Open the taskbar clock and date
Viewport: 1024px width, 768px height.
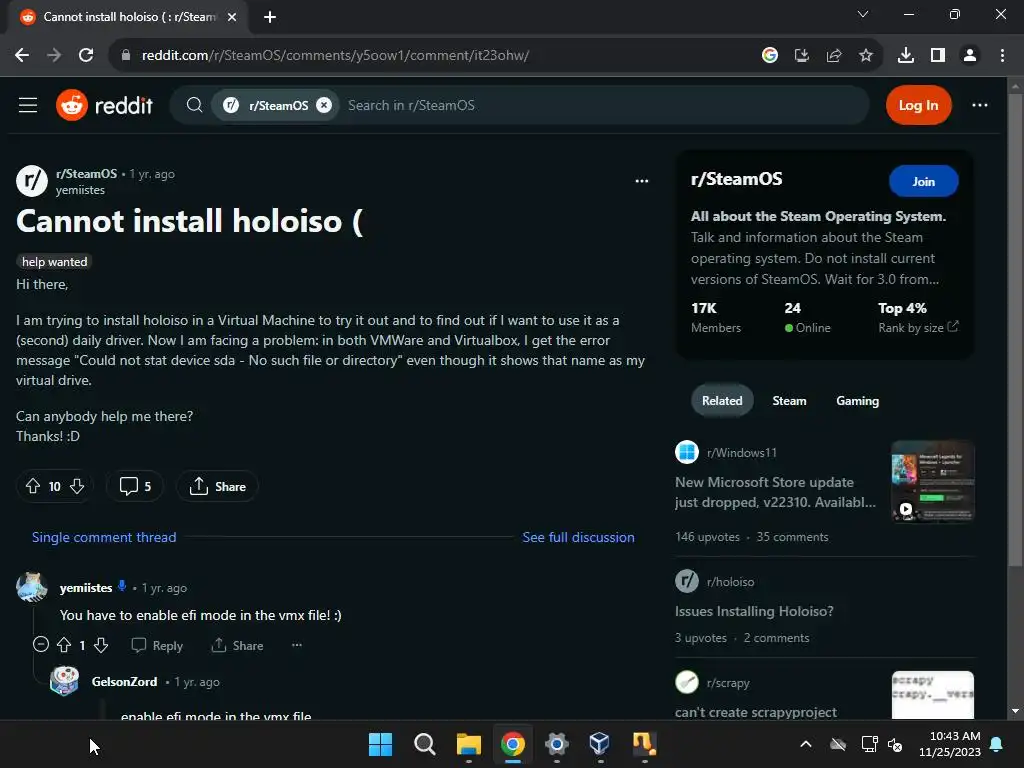[x=950, y=744]
